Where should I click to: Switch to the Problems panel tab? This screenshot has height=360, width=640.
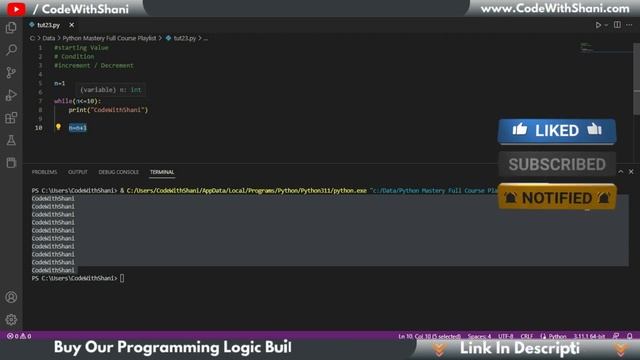pos(44,172)
